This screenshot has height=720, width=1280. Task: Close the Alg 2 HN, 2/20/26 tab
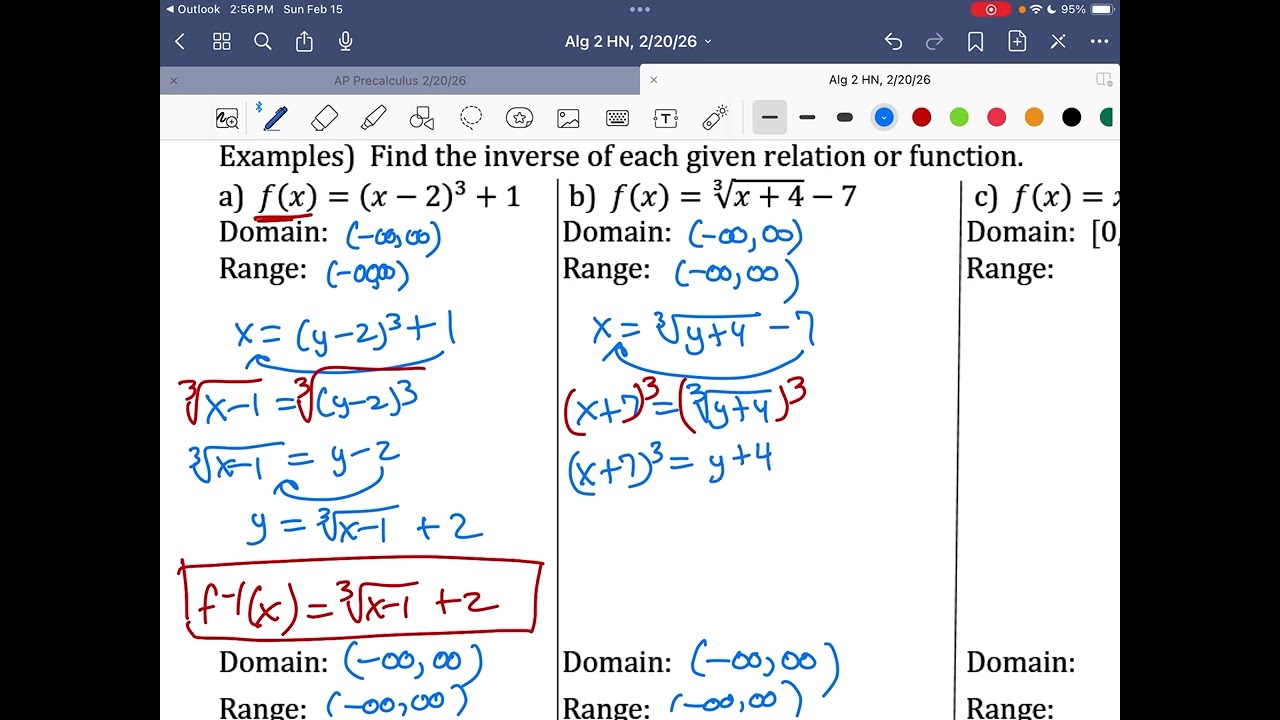coord(653,80)
